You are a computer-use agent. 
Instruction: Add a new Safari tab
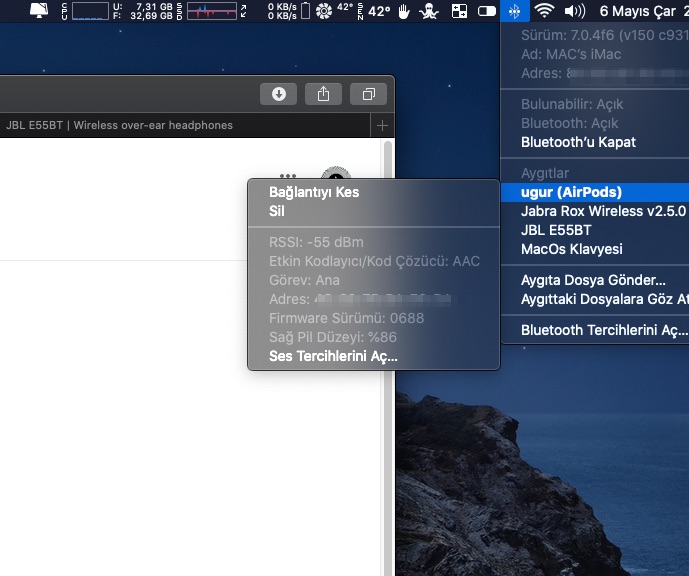(381, 125)
